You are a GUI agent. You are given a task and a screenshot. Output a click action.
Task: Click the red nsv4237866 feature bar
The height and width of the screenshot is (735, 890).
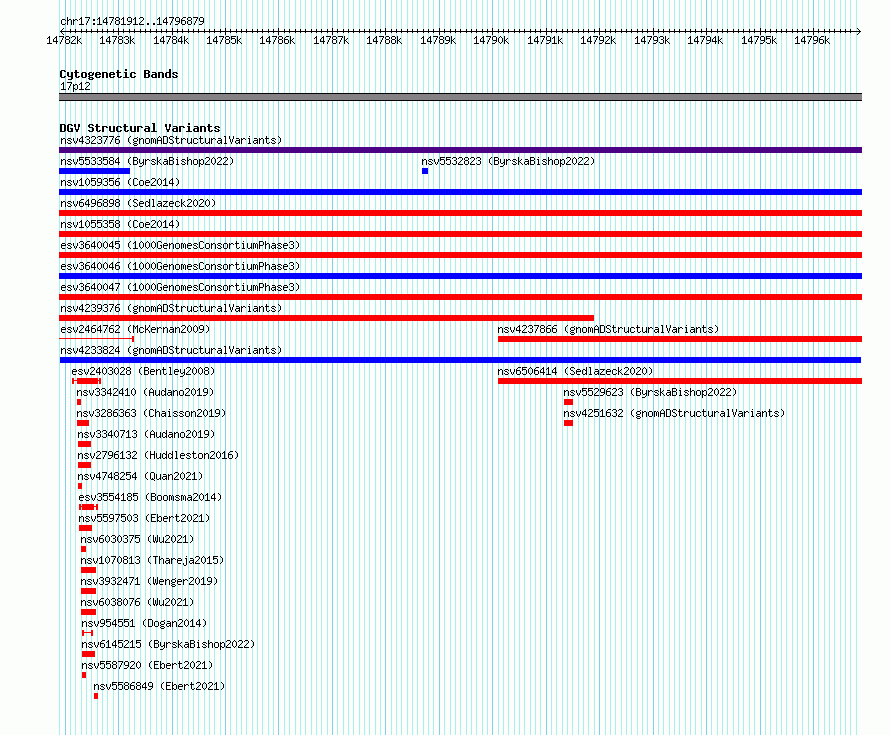tap(679, 339)
